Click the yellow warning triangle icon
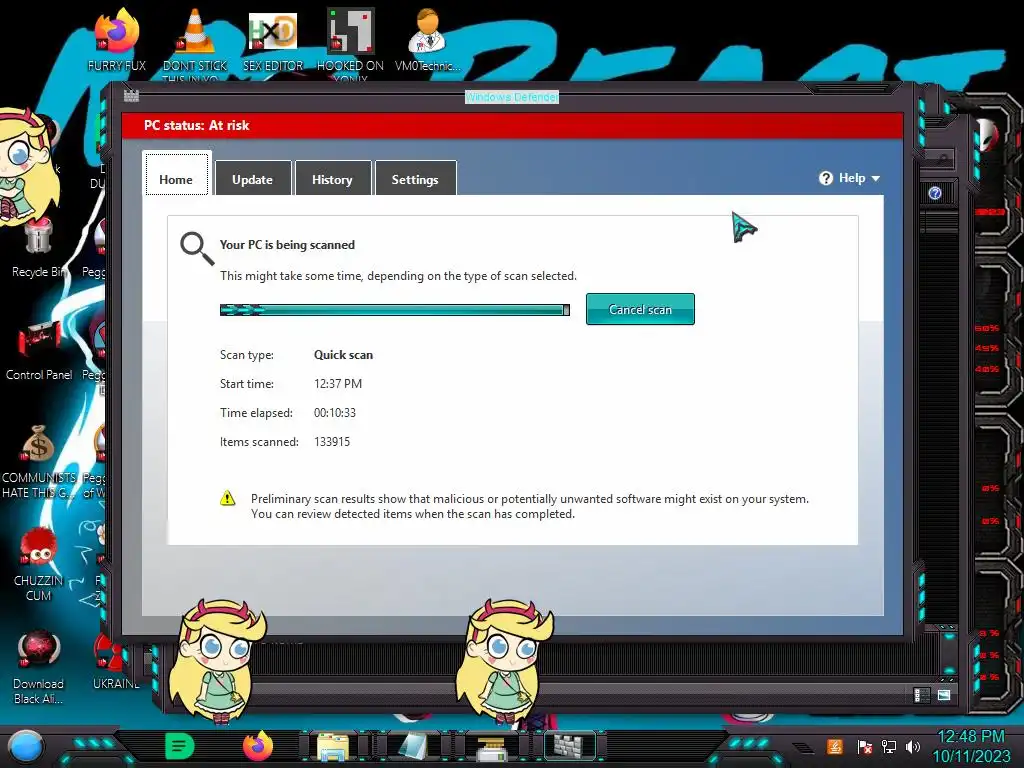Viewport: 1024px width, 768px height. [227, 498]
